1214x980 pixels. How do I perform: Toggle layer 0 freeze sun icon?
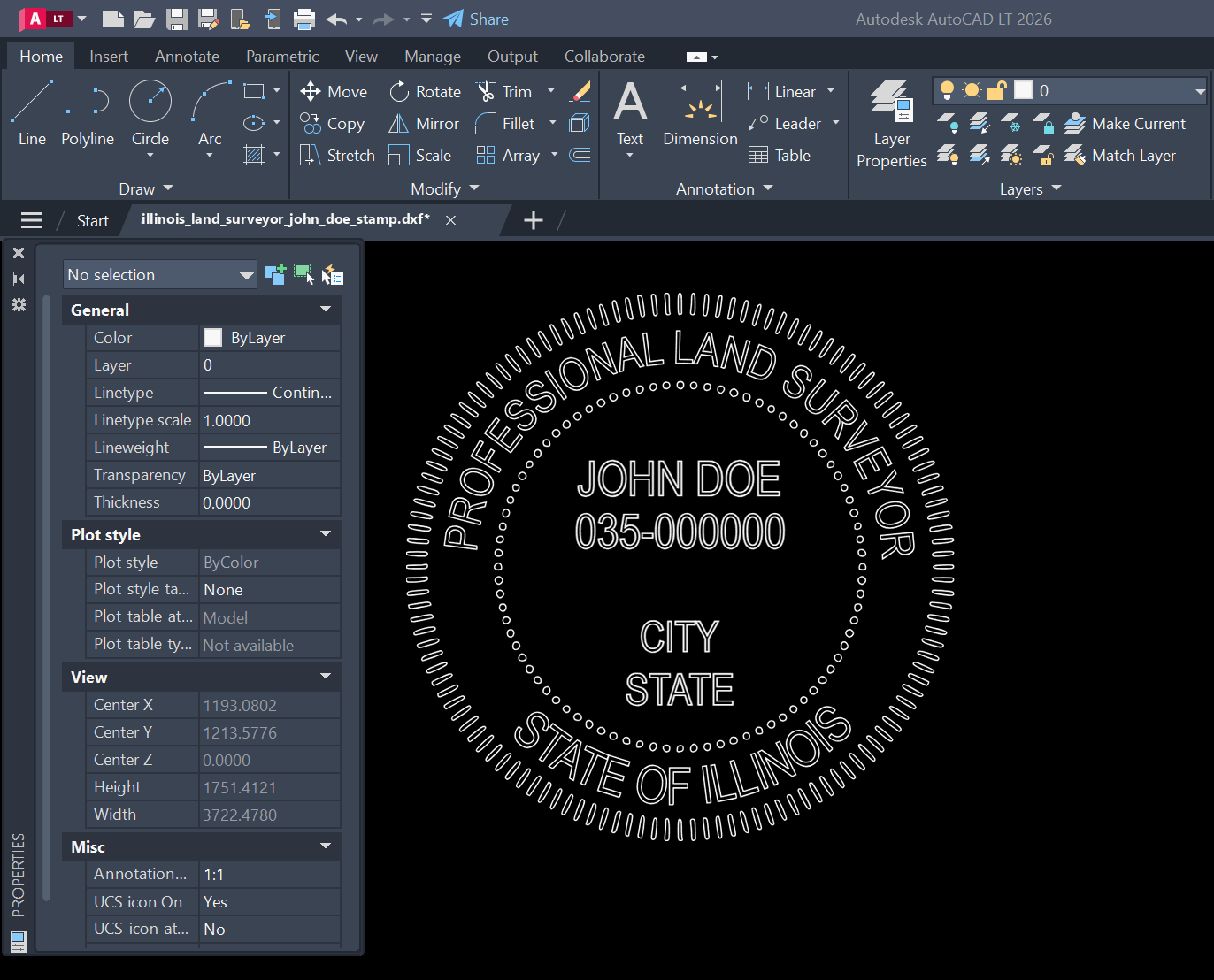pos(972,90)
